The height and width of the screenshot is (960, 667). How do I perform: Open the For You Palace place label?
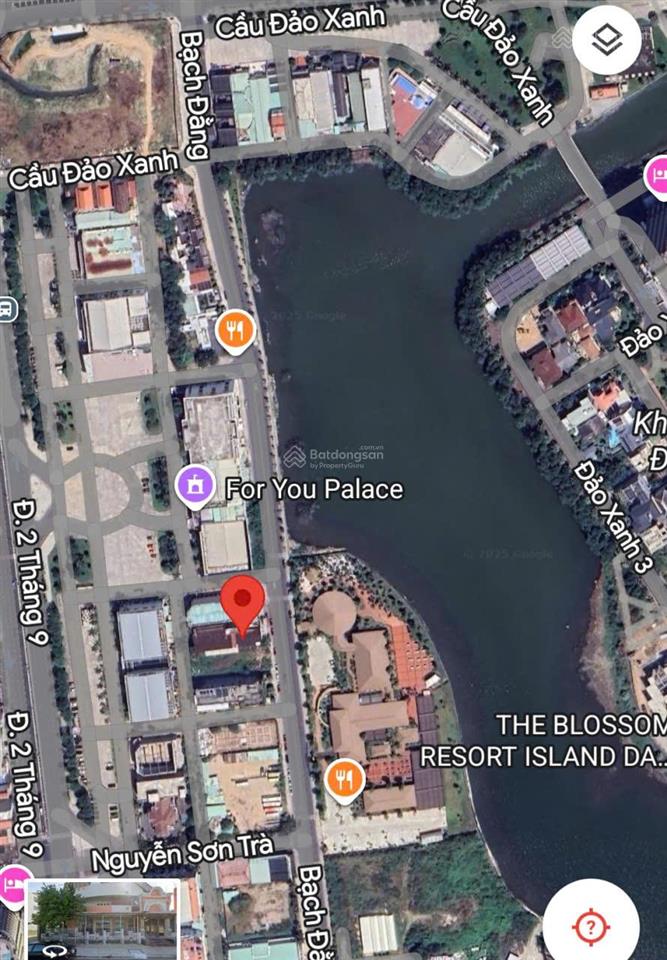coord(315,489)
